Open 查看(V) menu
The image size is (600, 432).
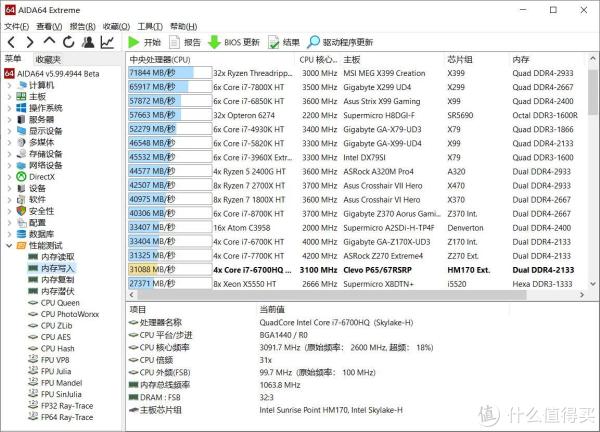[x=49, y=26]
